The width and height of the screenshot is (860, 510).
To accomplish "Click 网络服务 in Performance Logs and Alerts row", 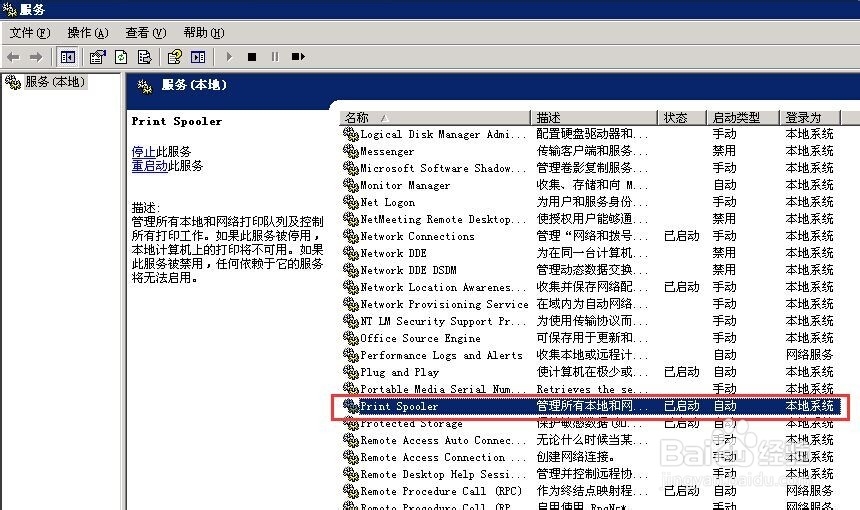I will (810, 355).
